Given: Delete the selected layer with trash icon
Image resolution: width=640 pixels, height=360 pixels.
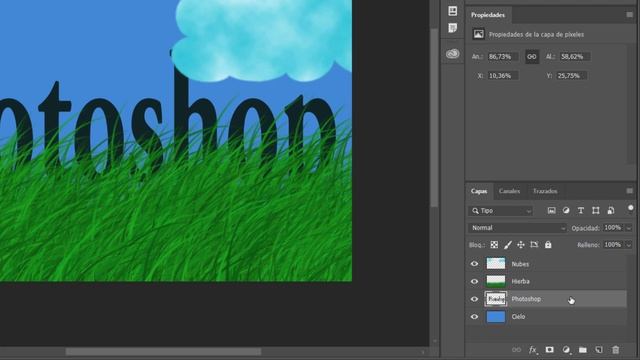Looking at the screenshot, I should (x=616, y=350).
